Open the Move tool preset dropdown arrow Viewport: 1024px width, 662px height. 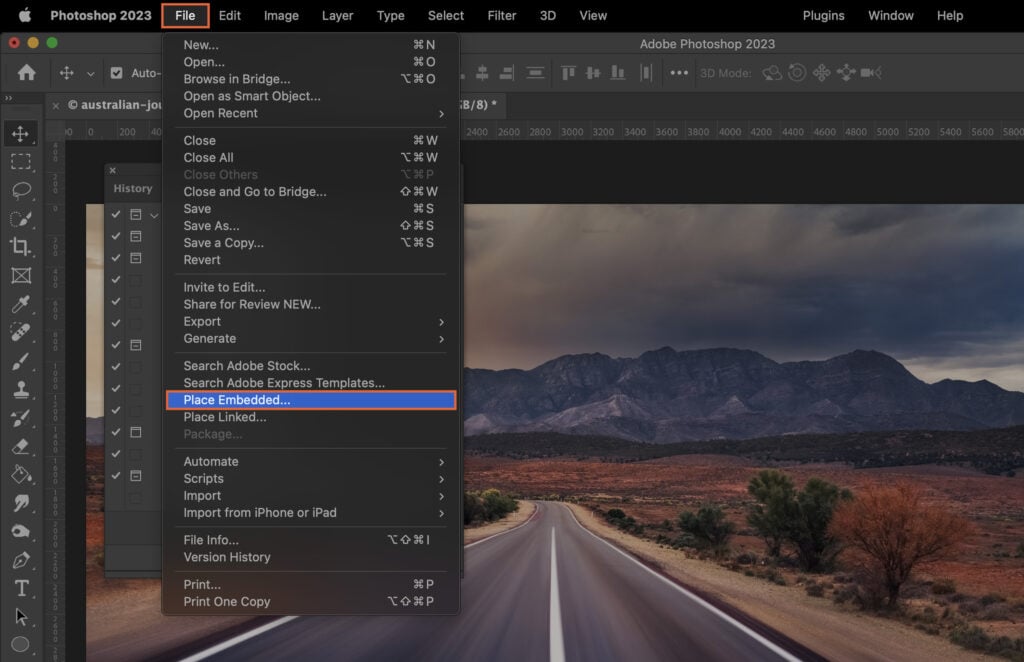pos(91,73)
